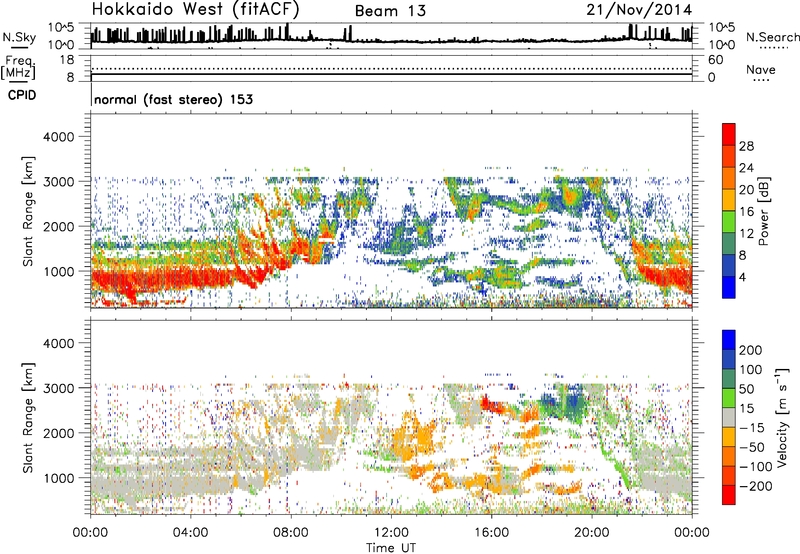Screen dimensions: 800x554
Task: Click the 'N.Search' legend label
Action: 772,37
